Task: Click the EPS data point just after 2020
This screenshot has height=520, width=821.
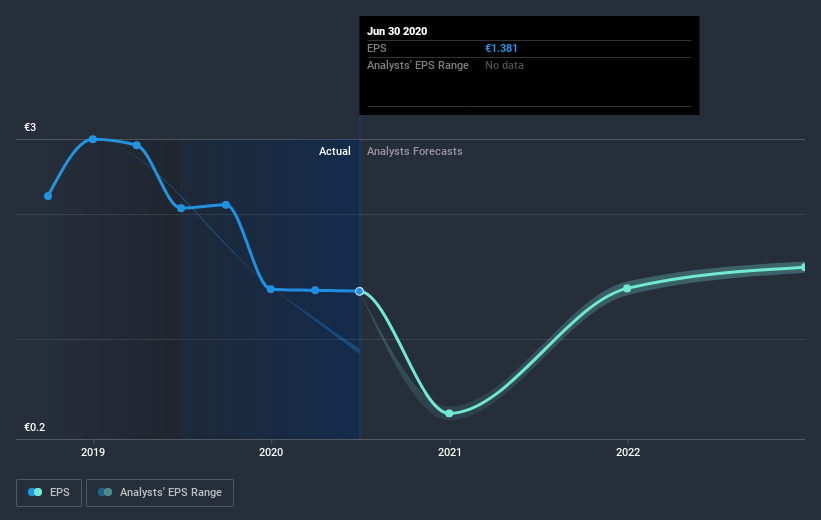Action: [315, 290]
